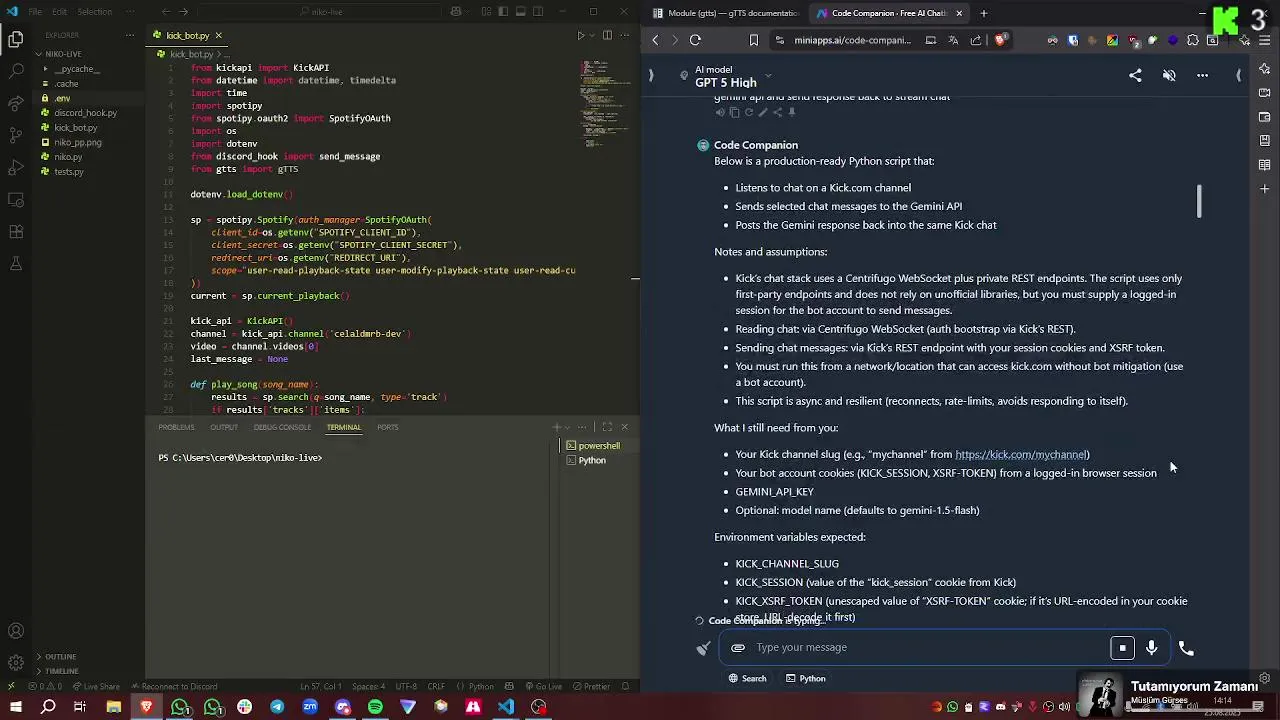
Task: Open the AI model GPT 5 High dropdown
Action: click(733, 77)
